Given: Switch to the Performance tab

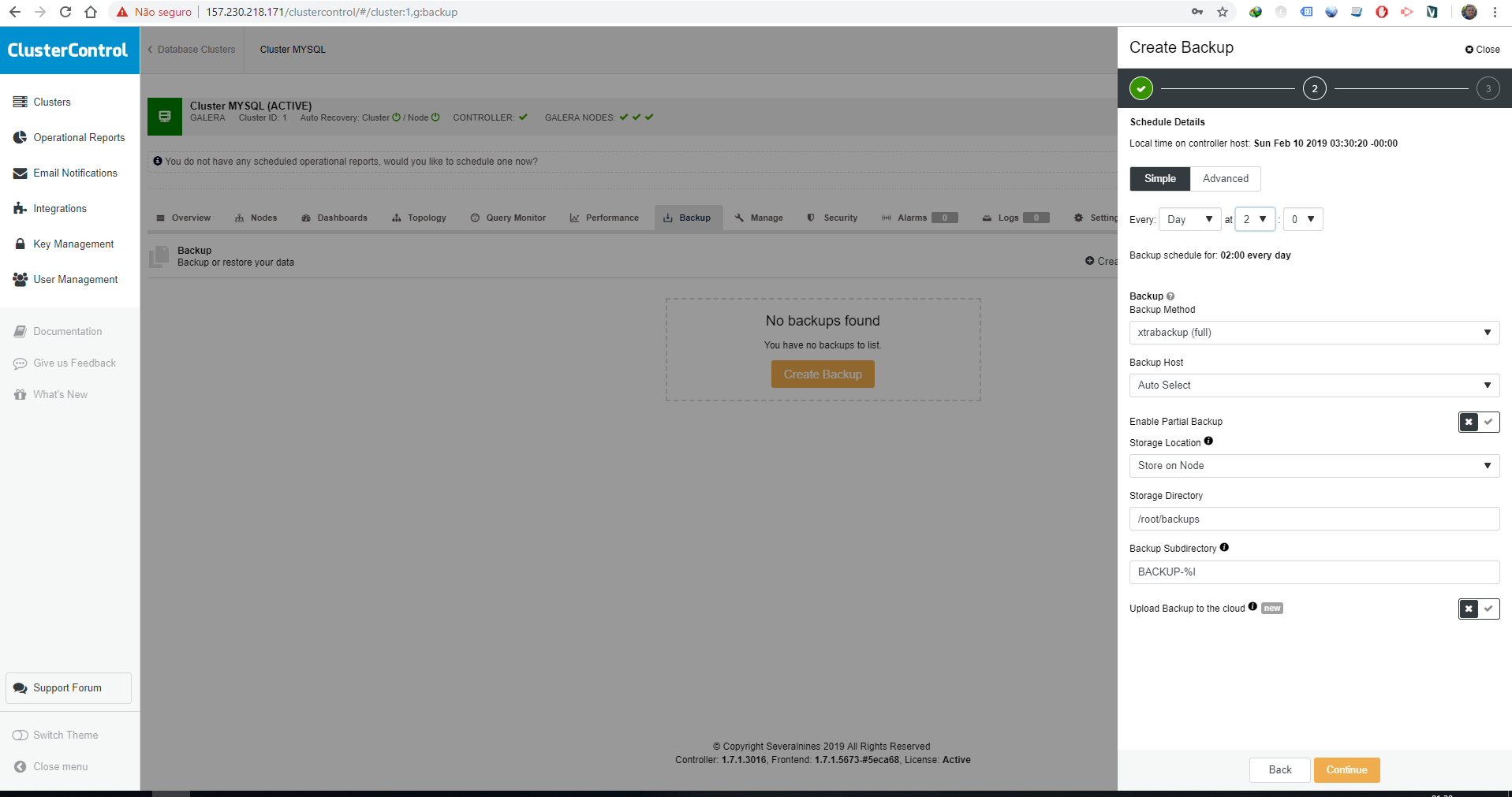Looking at the screenshot, I should click(603, 218).
